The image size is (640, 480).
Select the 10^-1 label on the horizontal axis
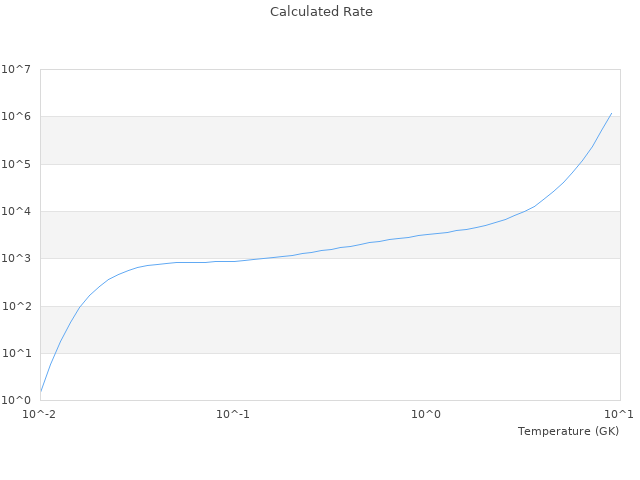(x=233, y=414)
